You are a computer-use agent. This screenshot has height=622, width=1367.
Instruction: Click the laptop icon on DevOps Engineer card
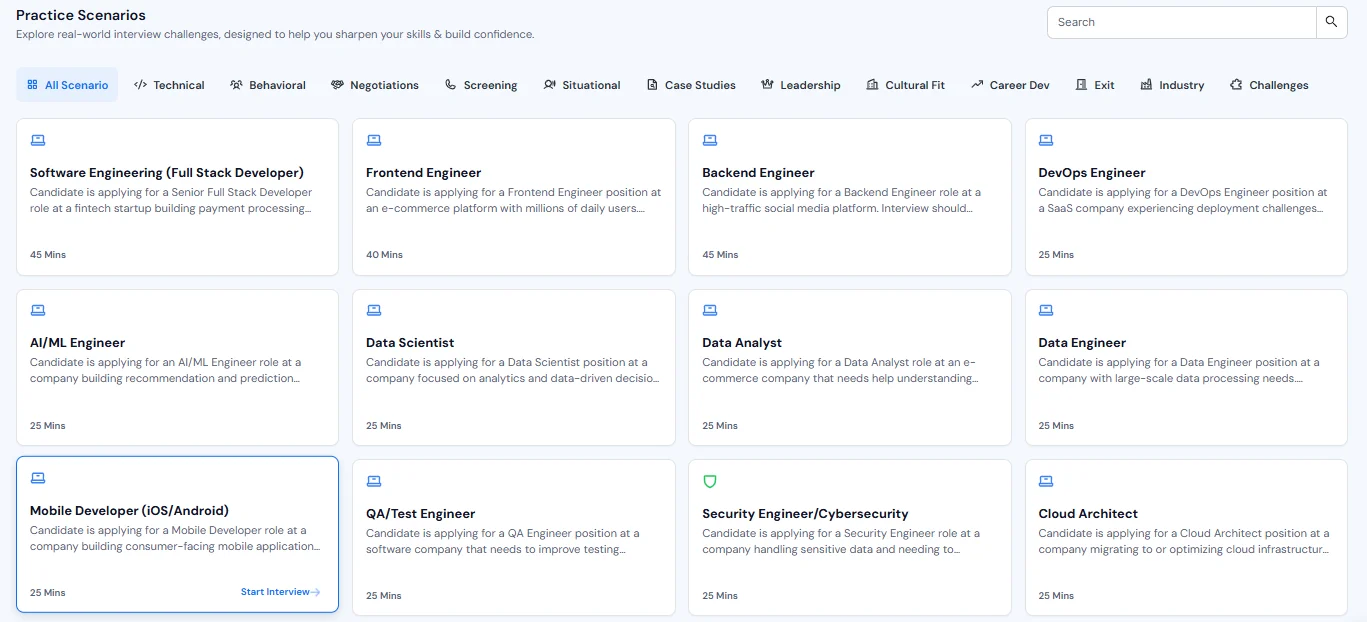(1046, 140)
